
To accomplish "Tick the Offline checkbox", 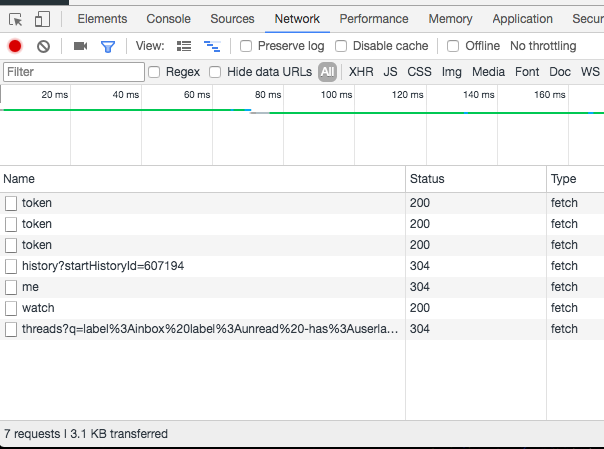I will [453, 46].
